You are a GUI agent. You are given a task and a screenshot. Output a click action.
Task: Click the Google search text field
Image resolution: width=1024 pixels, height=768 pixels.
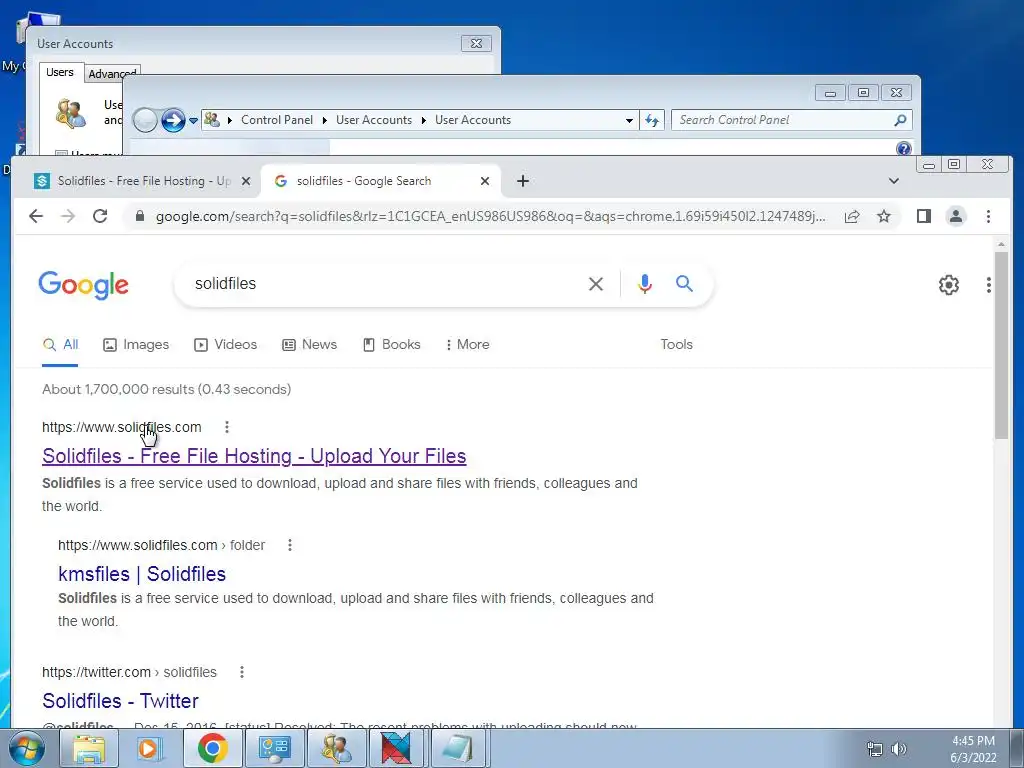click(x=385, y=283)
